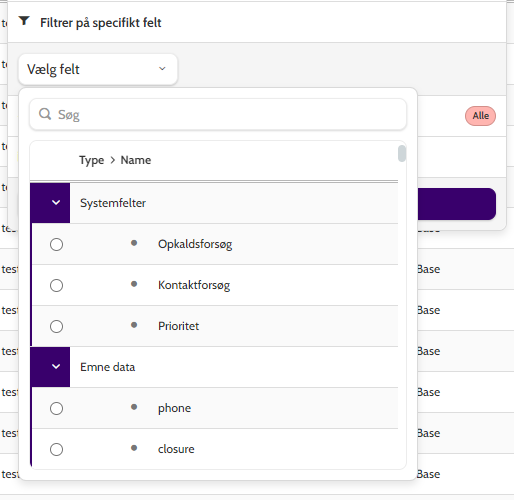Viewport: 514px width, 500px height.
Task: Open the Vælg felt dropdown
Action: (x=98, y=69)
